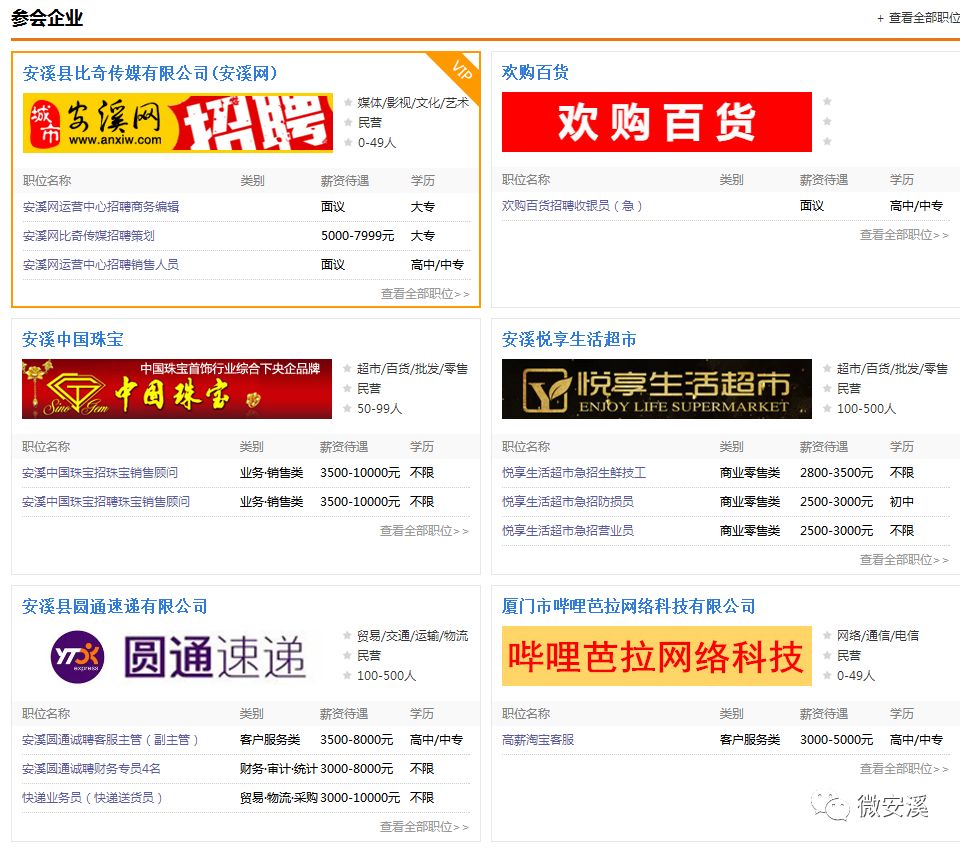The image size is (960, 849).
Task: Click 100-500人 in the 悦享生活超市 card
Action: tap(866, 408)
